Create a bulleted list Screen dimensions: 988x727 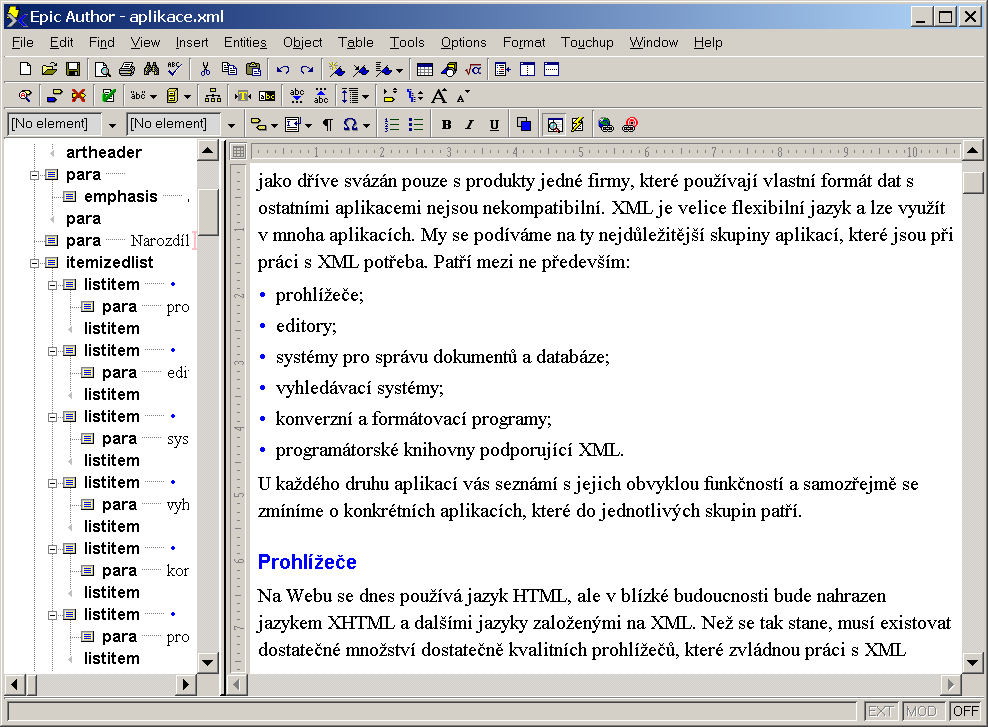416,125
